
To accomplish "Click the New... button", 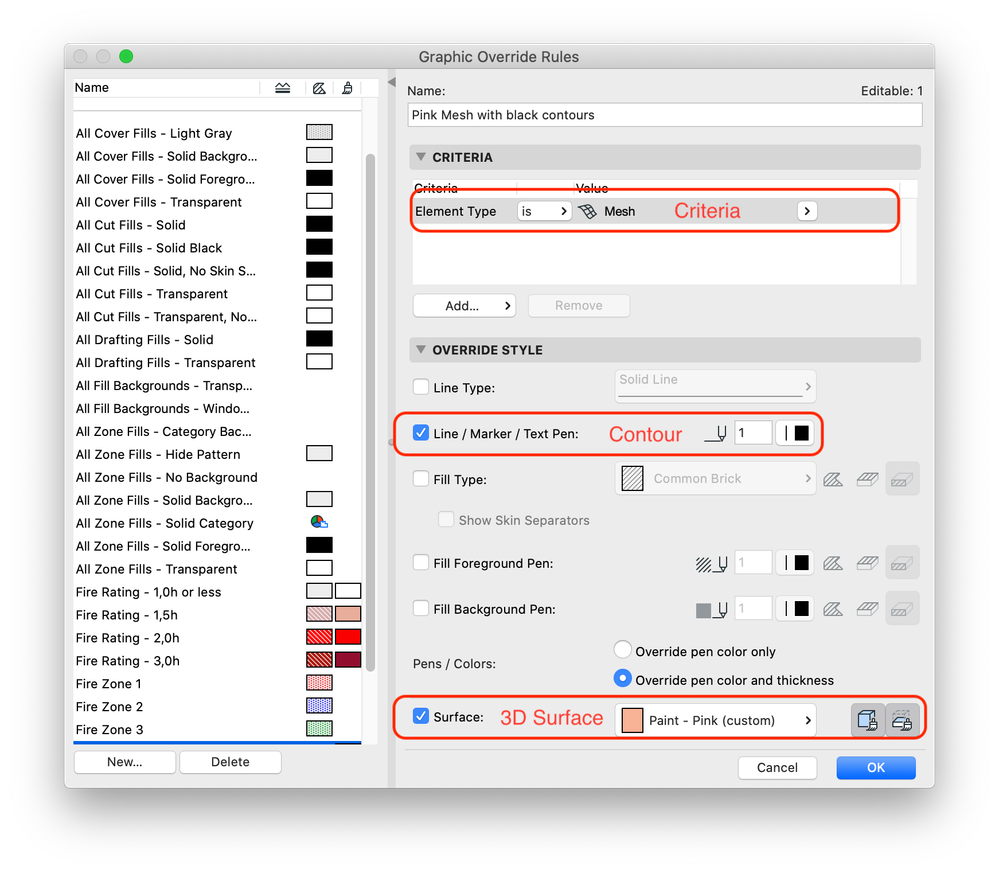I will 125,762.
